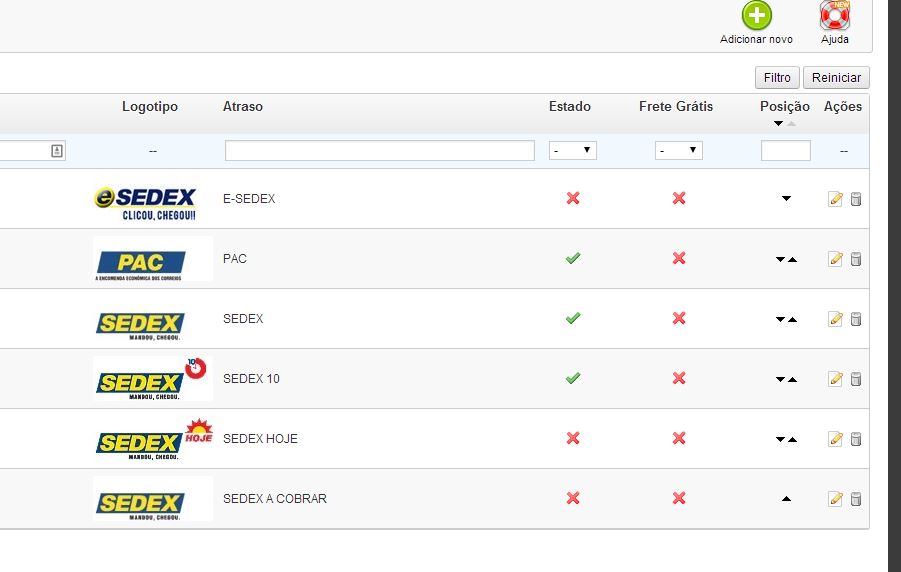Move PAC down with the down arrow
Viewport: 901px width, 572px height.
coord(780,259)
